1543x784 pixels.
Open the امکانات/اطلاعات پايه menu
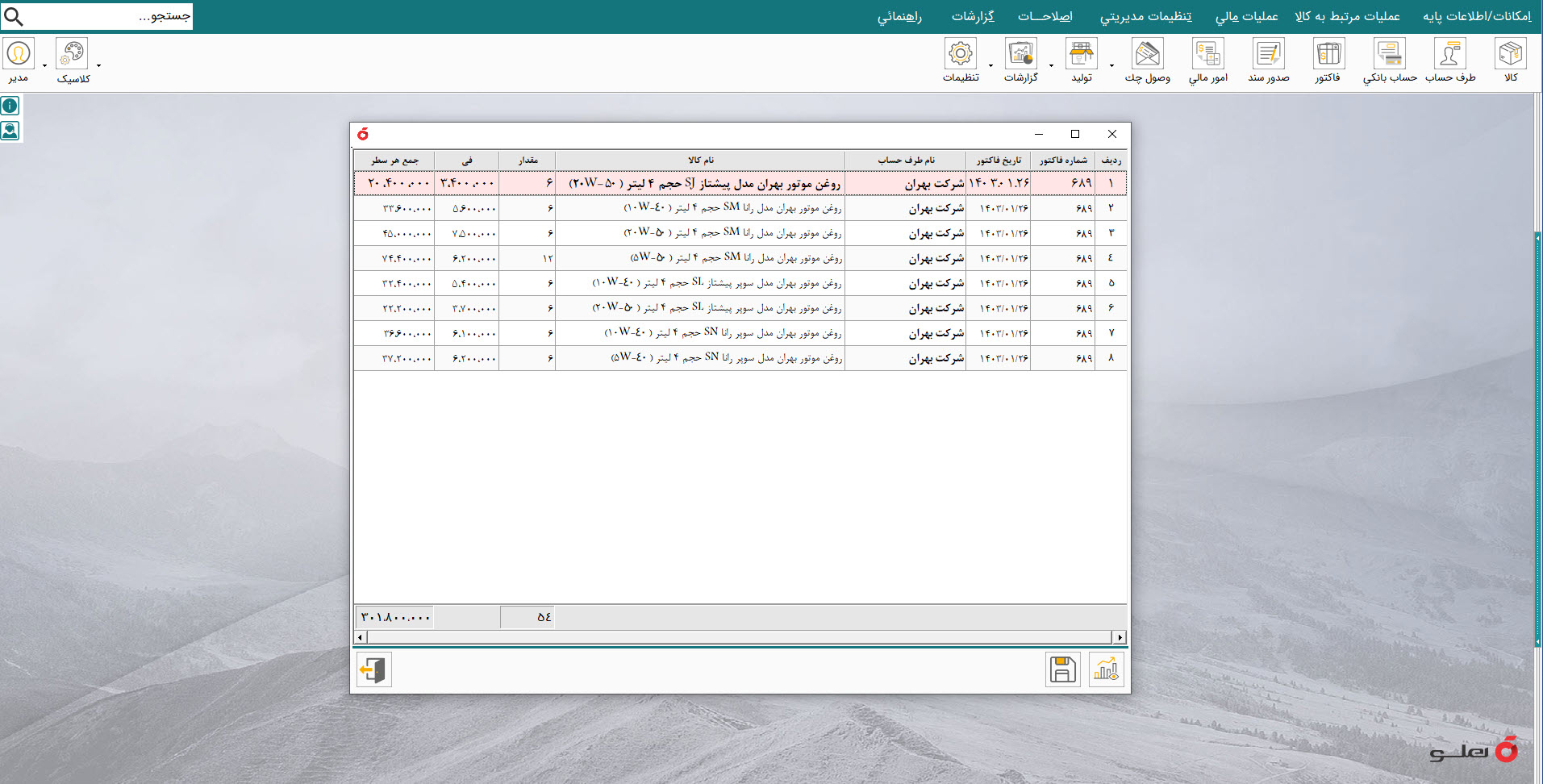[x=1477, y=16]
